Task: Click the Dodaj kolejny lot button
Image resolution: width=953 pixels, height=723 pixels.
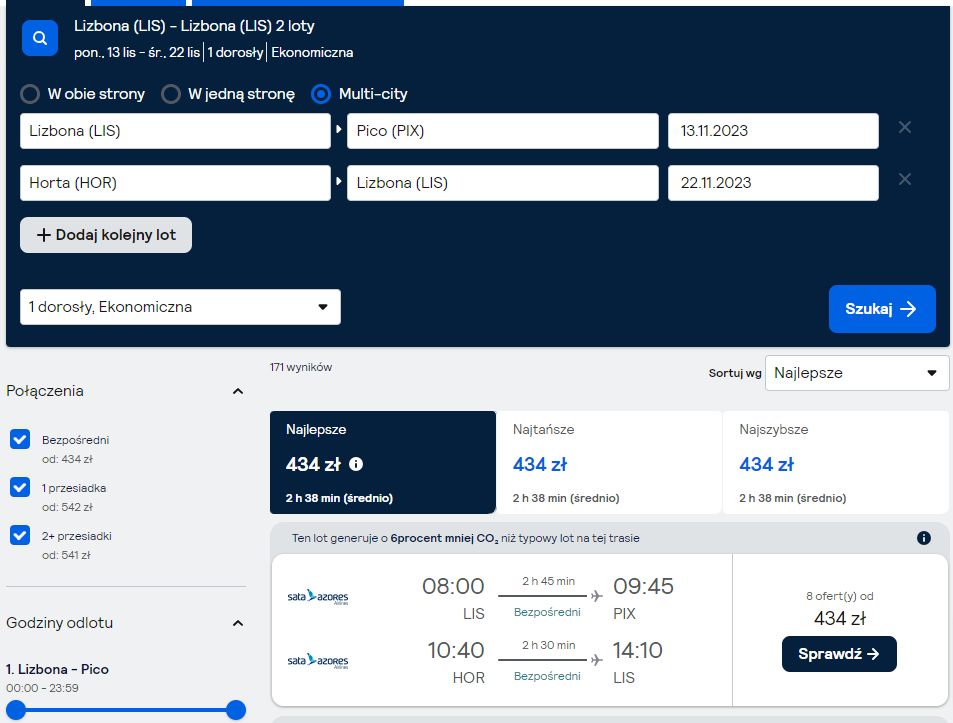Action: click(x=106, y=235)
